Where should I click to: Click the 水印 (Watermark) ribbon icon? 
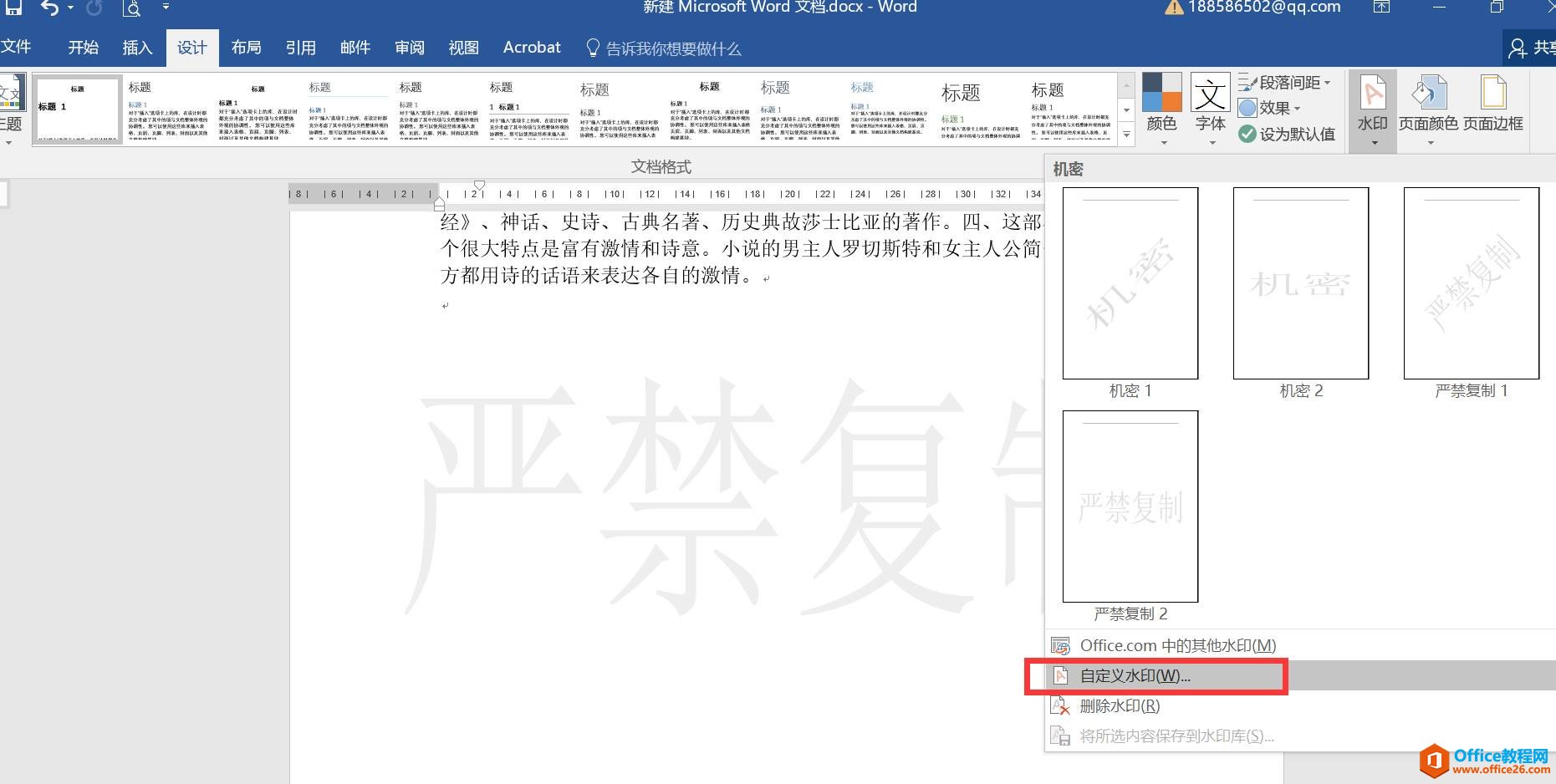(1370, 100)
